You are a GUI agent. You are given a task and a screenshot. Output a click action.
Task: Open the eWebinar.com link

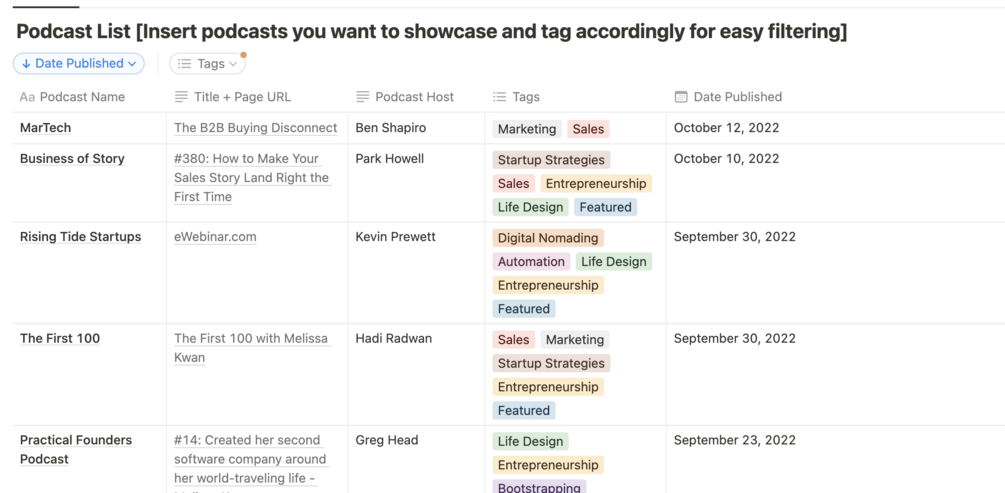pyautogui.click(x=215, y=237)
